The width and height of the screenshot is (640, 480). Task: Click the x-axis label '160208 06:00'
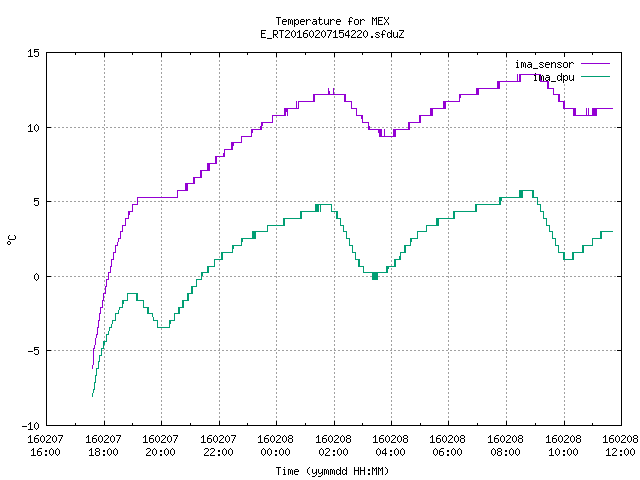click(x=448, y=445)
